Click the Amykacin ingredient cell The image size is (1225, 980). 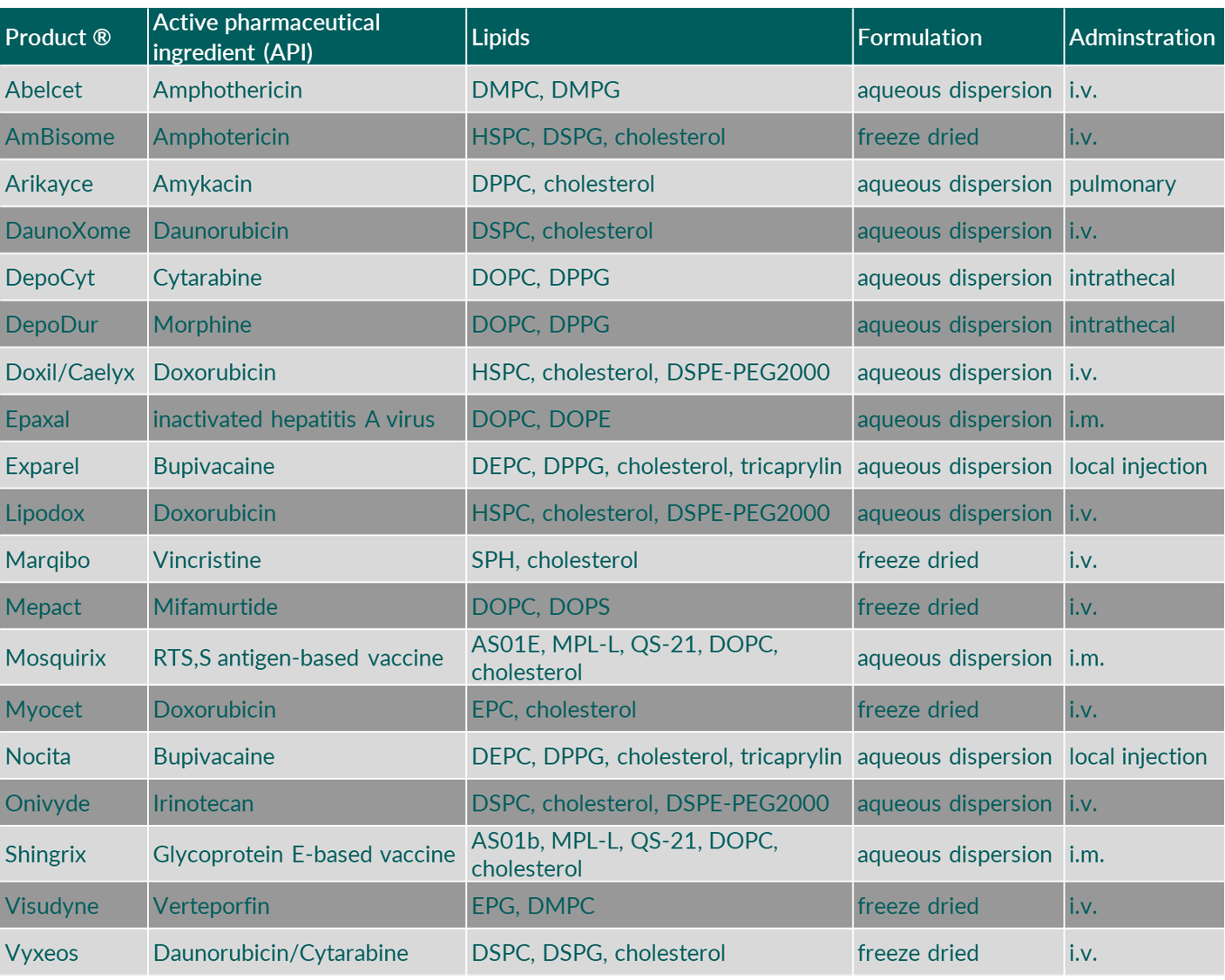[203, 184]
